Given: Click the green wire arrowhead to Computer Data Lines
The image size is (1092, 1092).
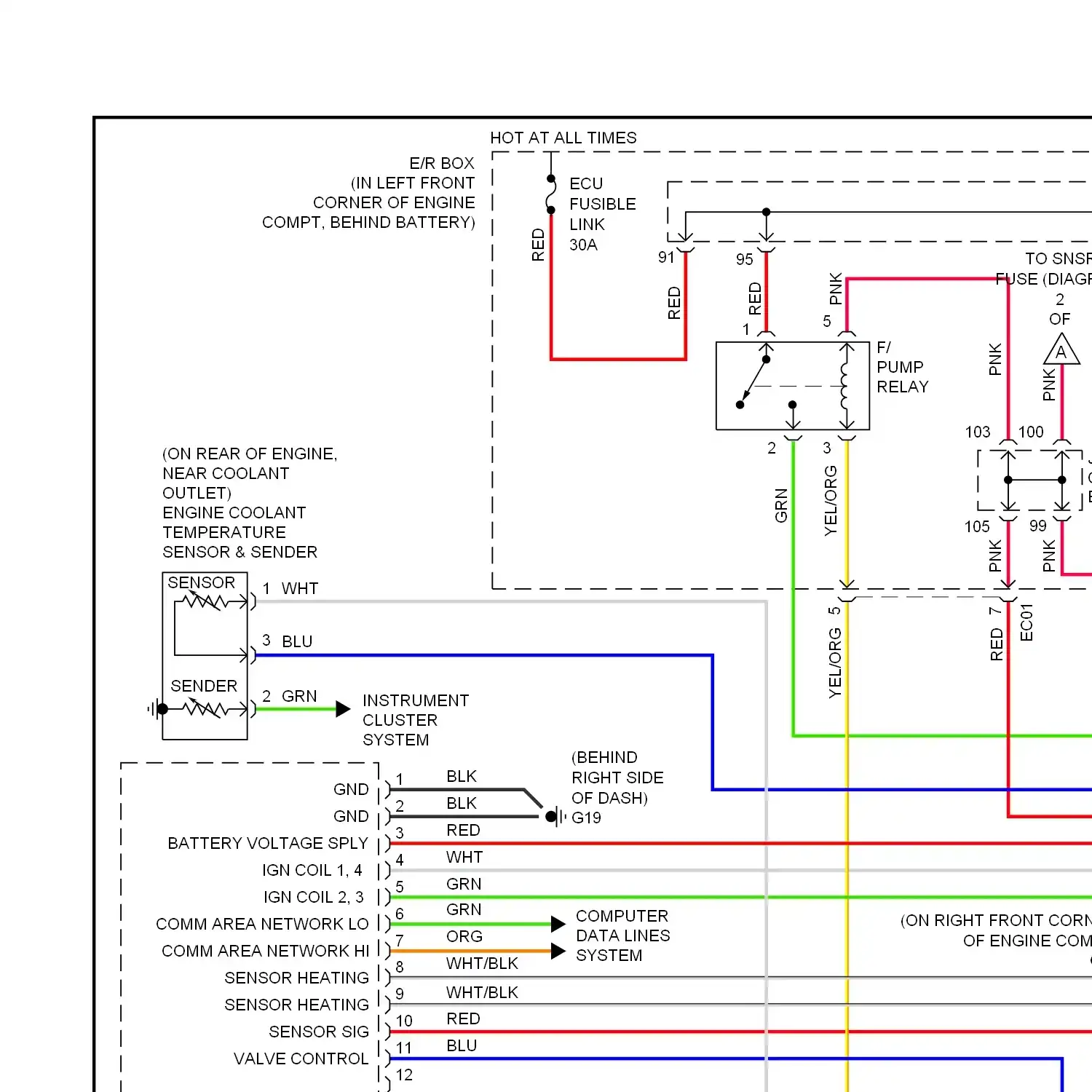Looking at the screenshot, I should pos(558,924).
